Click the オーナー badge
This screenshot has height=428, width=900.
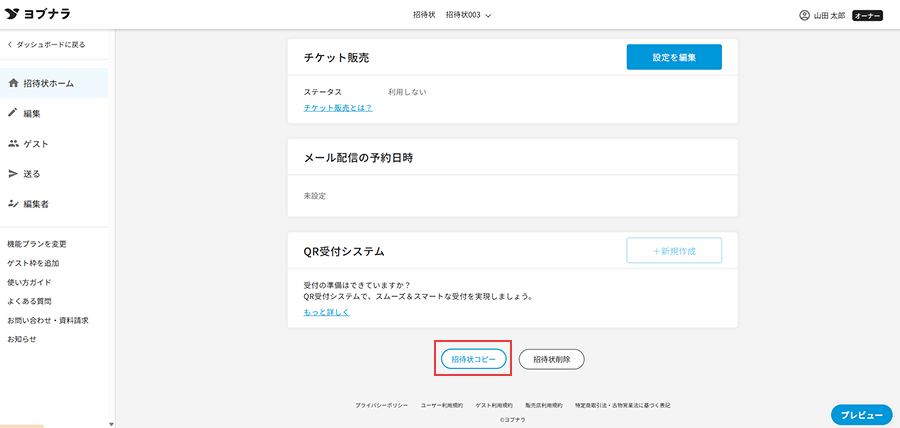click(867, 16)
